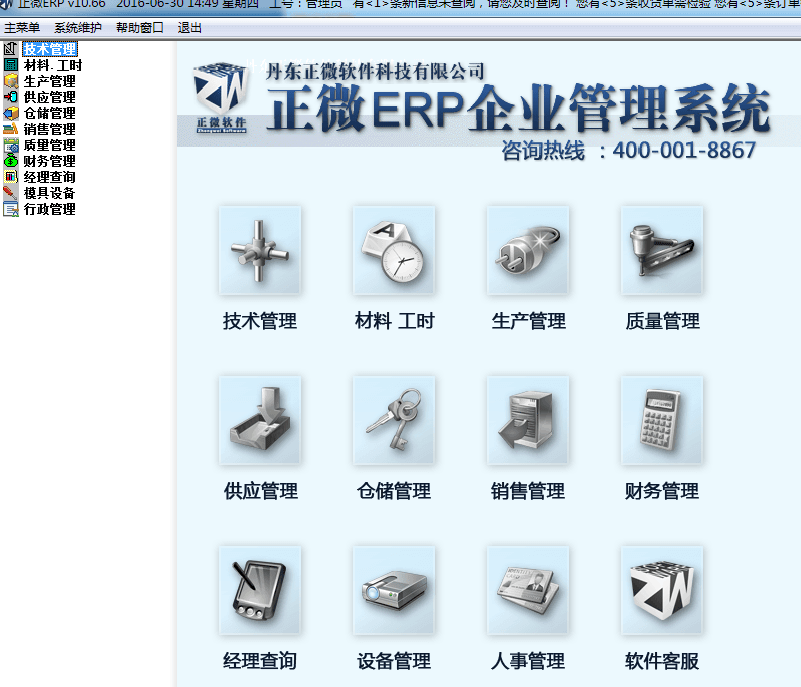Click sidebar icon beside 生产管理
Image resolution: width=801 pixels, height=687 pixels.
[x=11, y=81]
